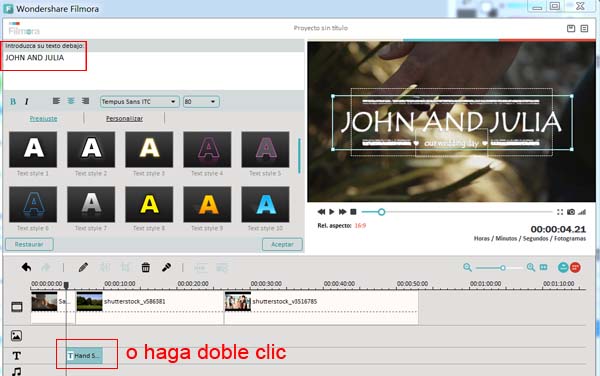Image resolution: width=600 pixels, height=376 pixels.
Task: Click the music track note icon
Action: coord(16,371)
